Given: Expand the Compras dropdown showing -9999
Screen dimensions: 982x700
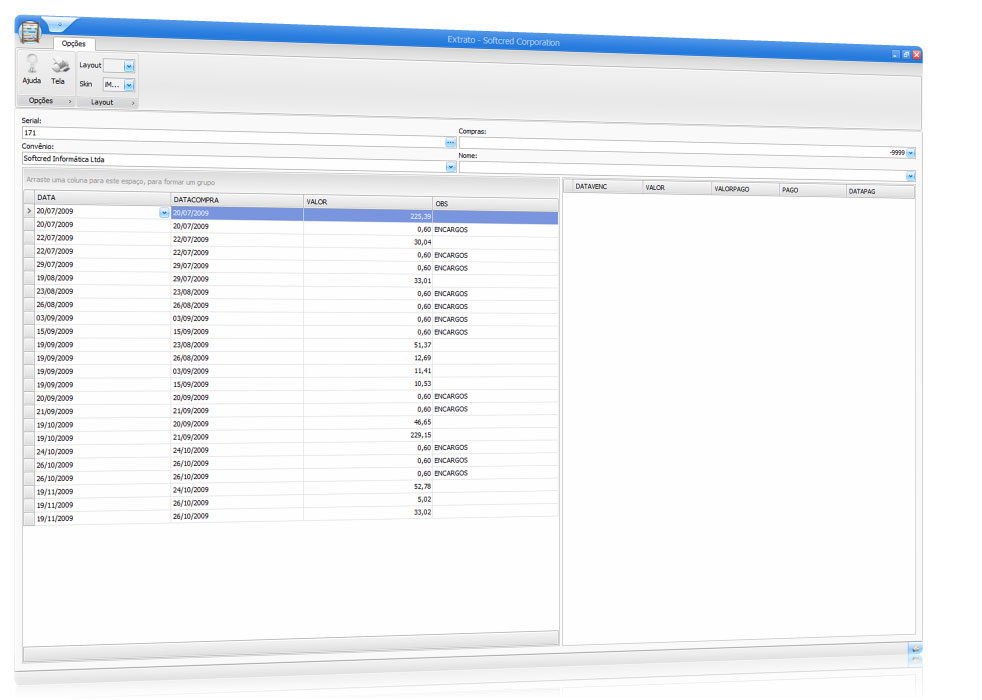Looking at the screenshot, I should [910, 153].
